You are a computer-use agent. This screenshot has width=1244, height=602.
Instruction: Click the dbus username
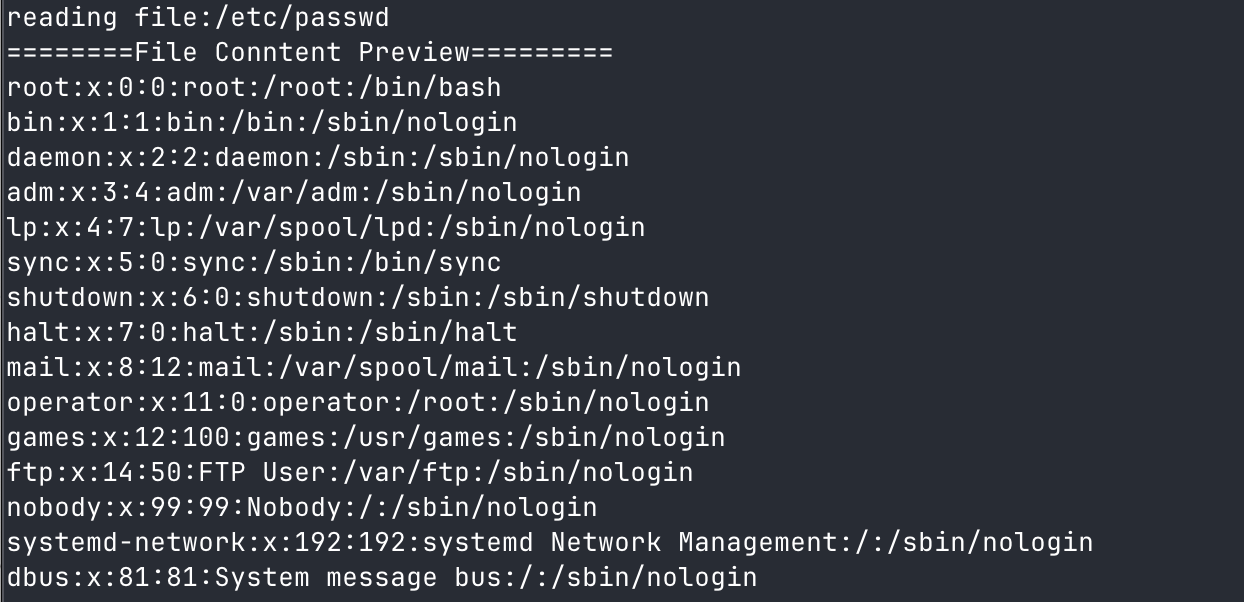click(38, 578)
